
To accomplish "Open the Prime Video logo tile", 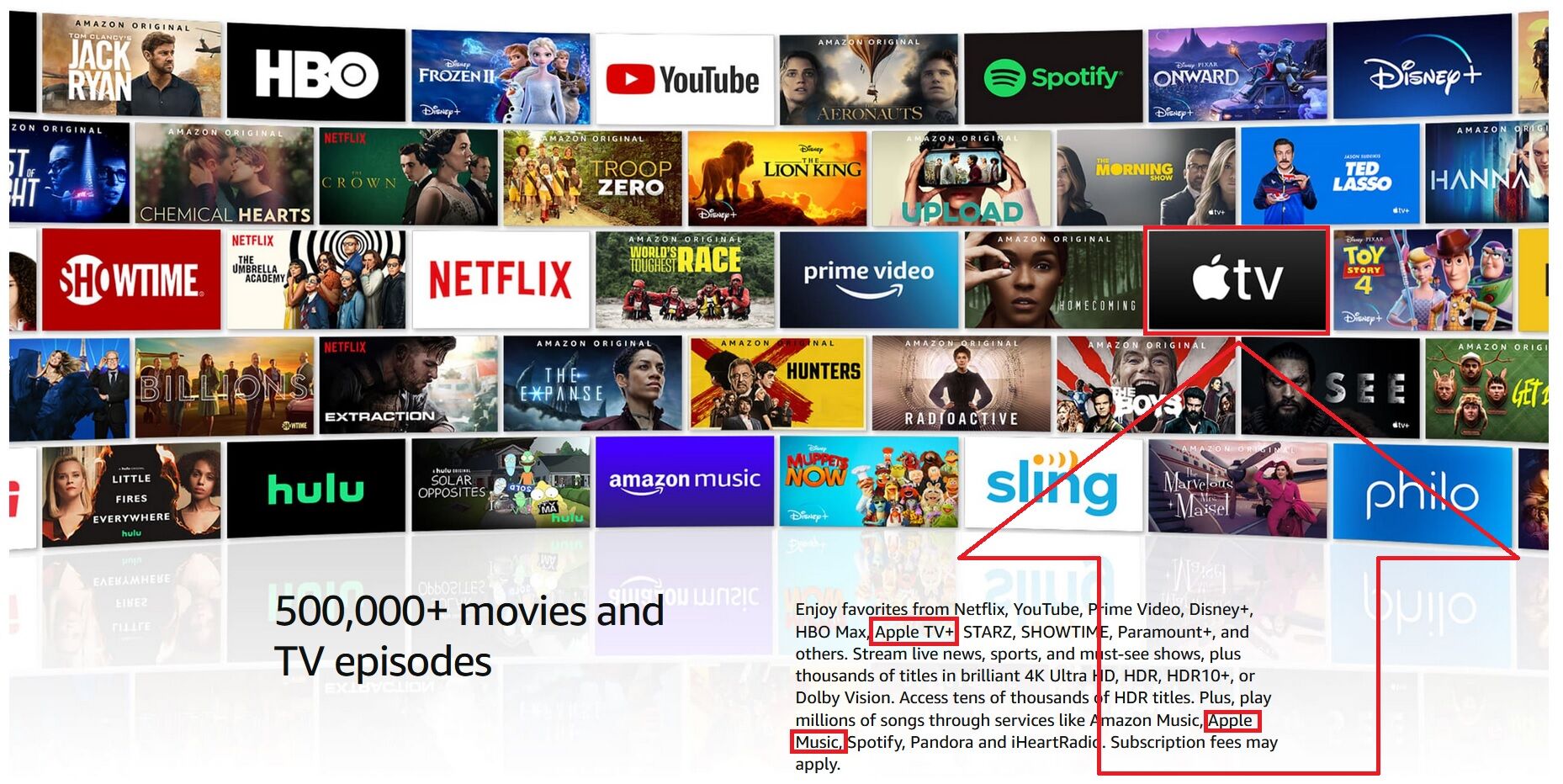I will (x=869, y=279).
